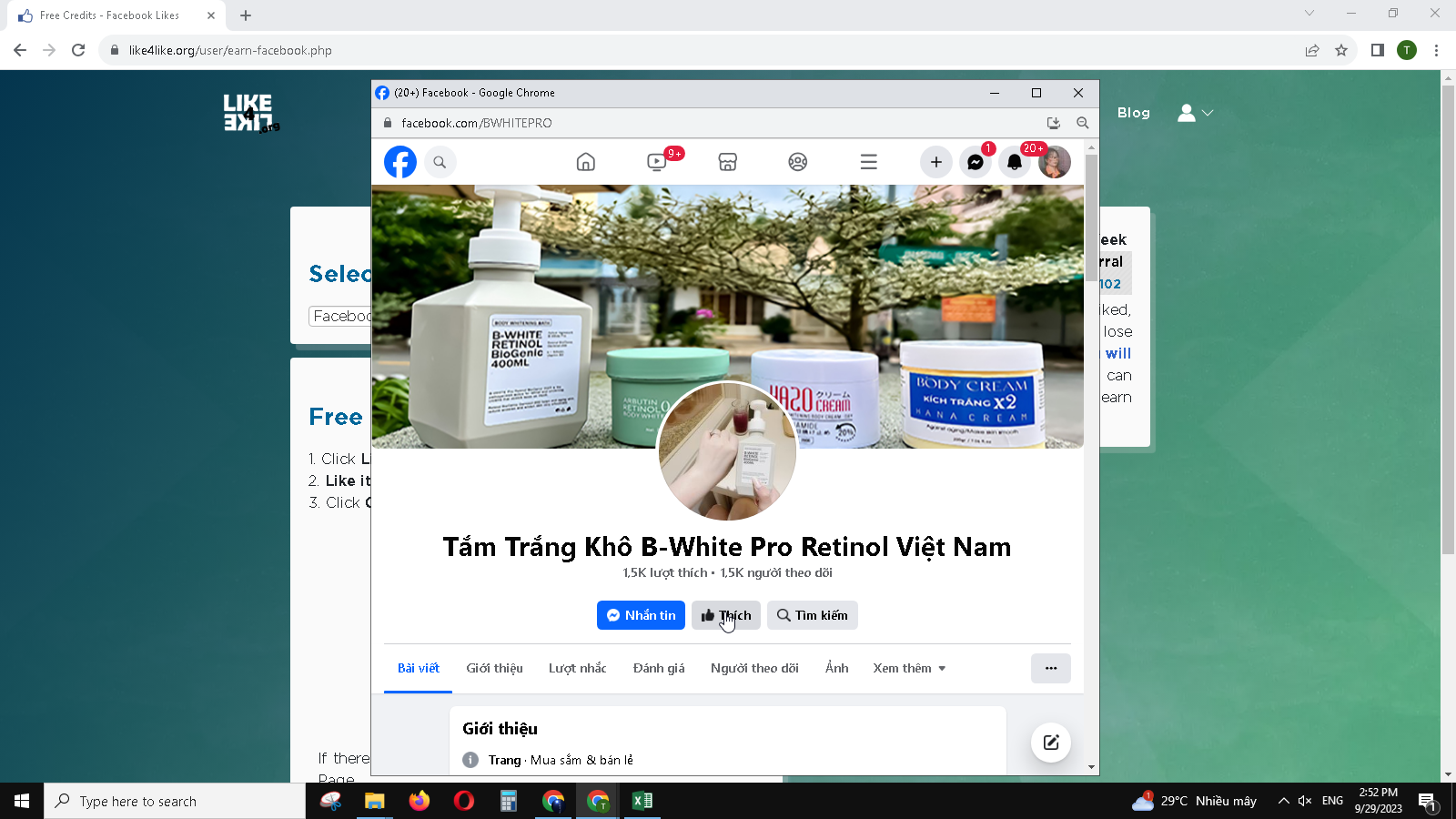
Task: Click the Tìm kiếm search button
Action: tap(813, 615)
